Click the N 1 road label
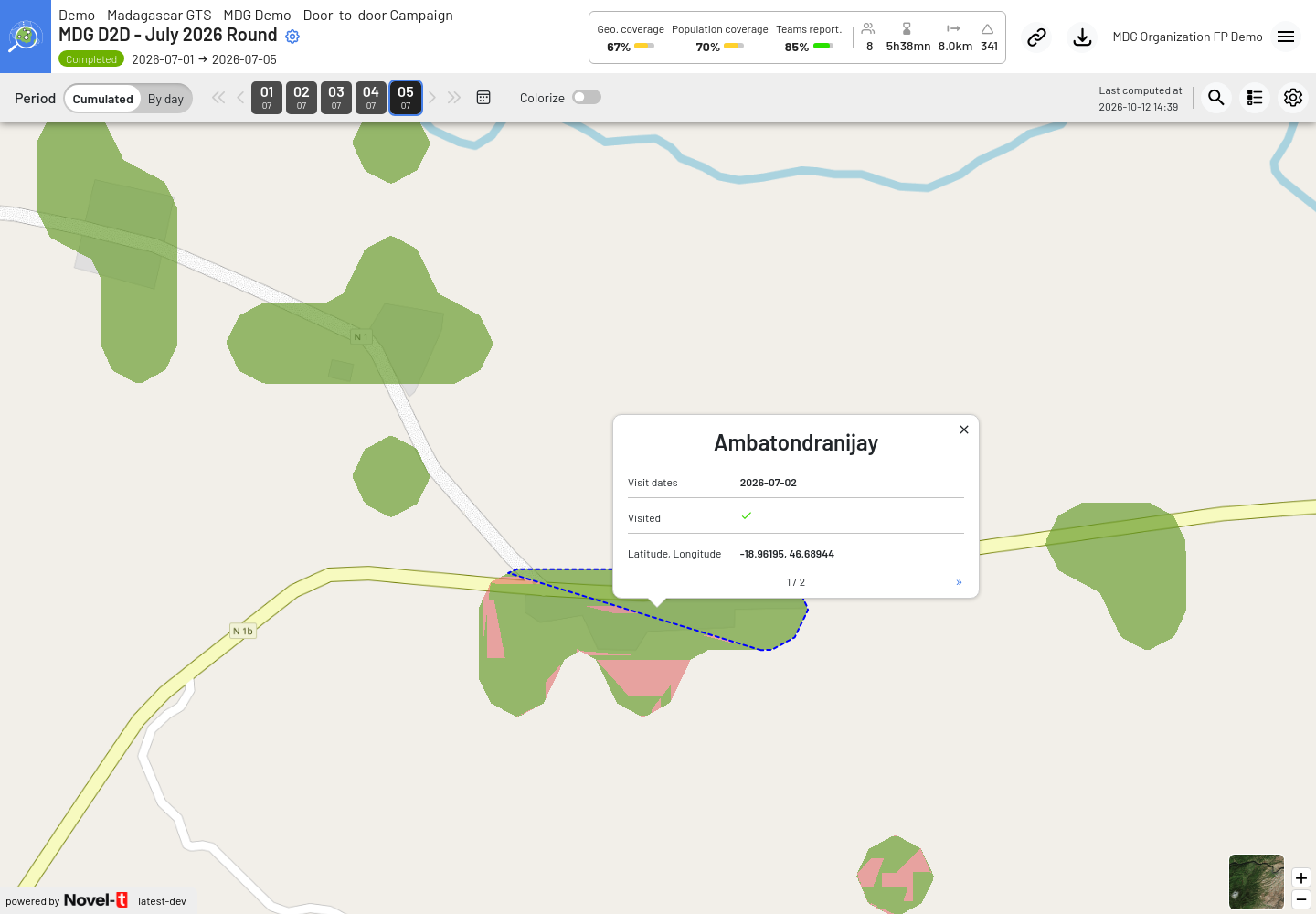Viewport: 1316px width, 914px height. [361, 337]
